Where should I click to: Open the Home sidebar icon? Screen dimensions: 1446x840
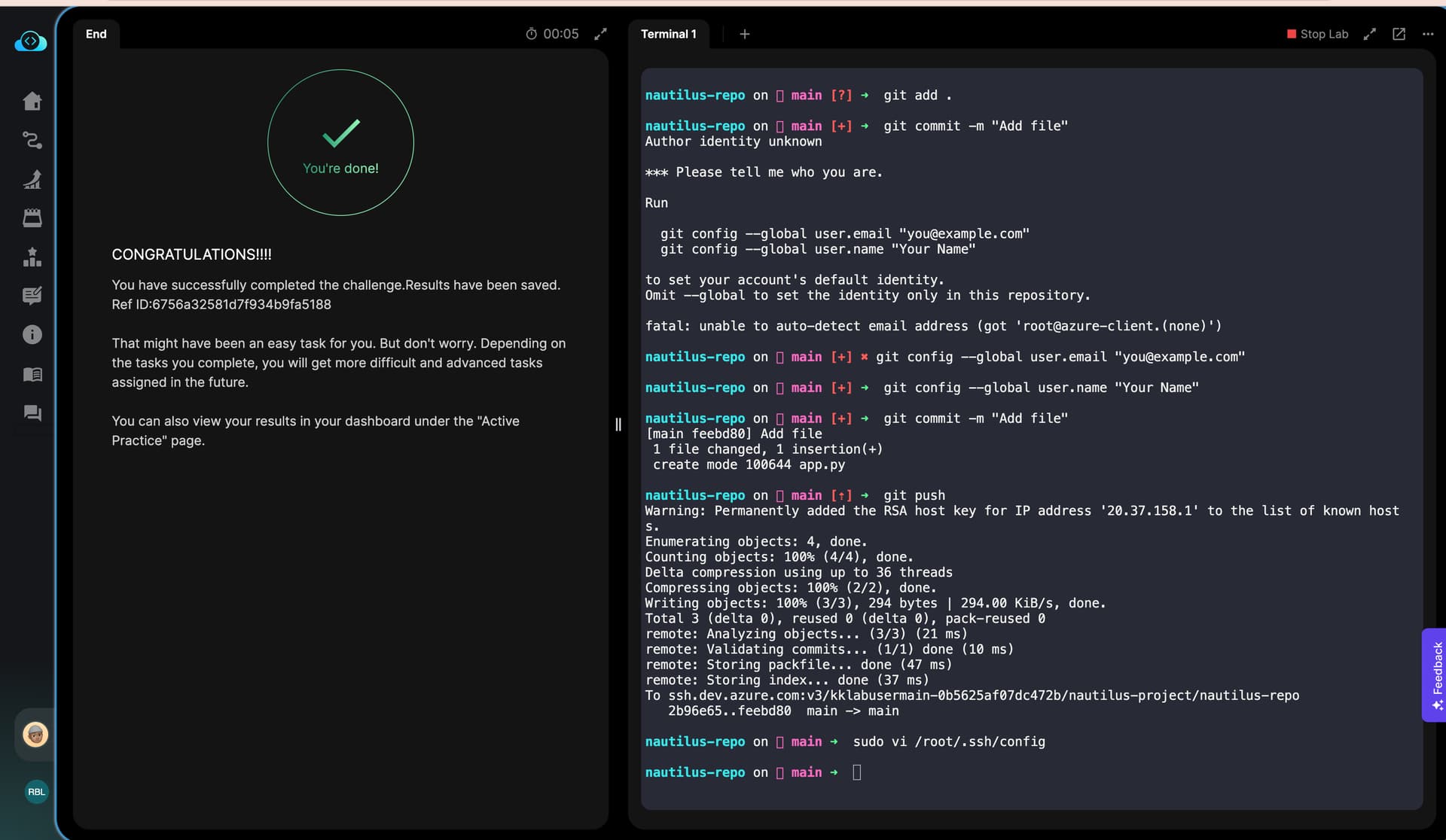(32, 101)
